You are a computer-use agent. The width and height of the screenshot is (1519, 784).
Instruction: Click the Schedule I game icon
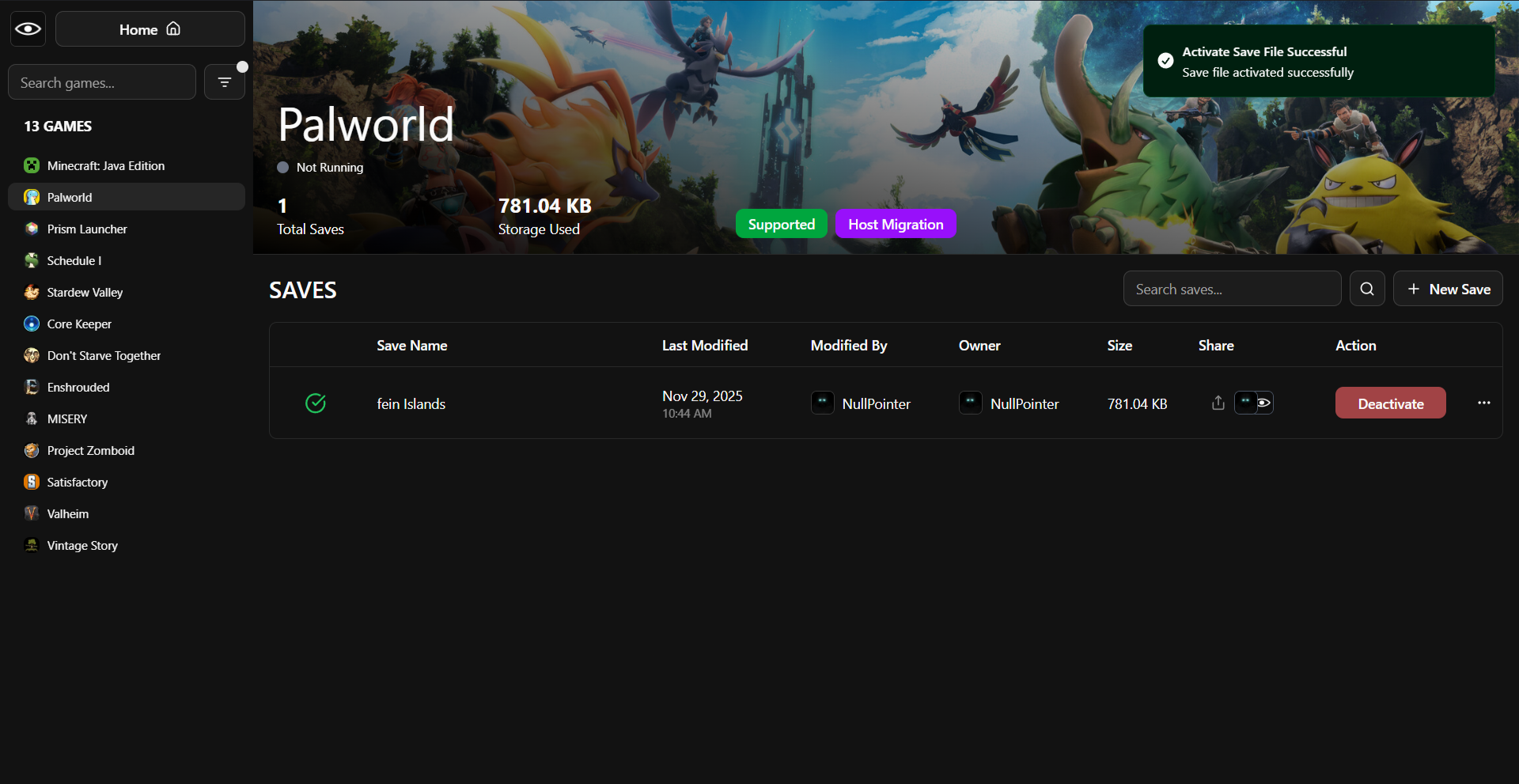pyautogui.click(x=32, y=260)
